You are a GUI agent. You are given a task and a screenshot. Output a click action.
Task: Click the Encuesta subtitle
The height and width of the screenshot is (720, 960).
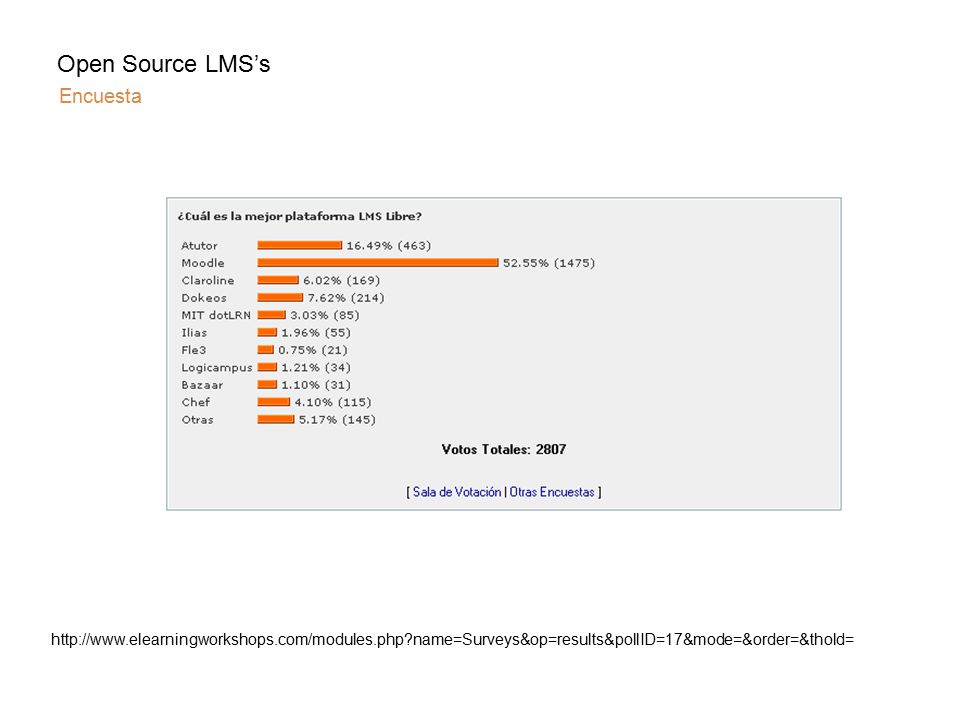point(100,96)
